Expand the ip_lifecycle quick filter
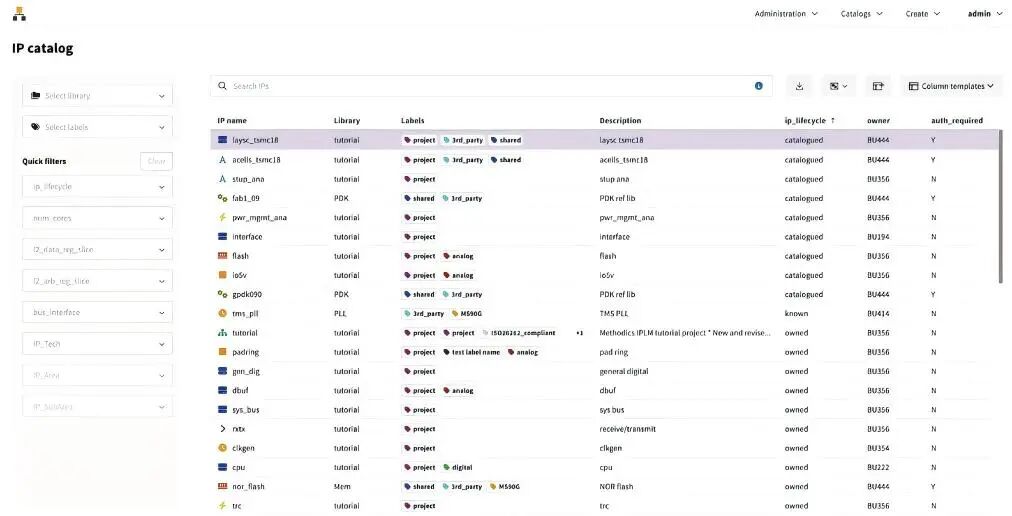1012x516 pixels. coord(97,187)
